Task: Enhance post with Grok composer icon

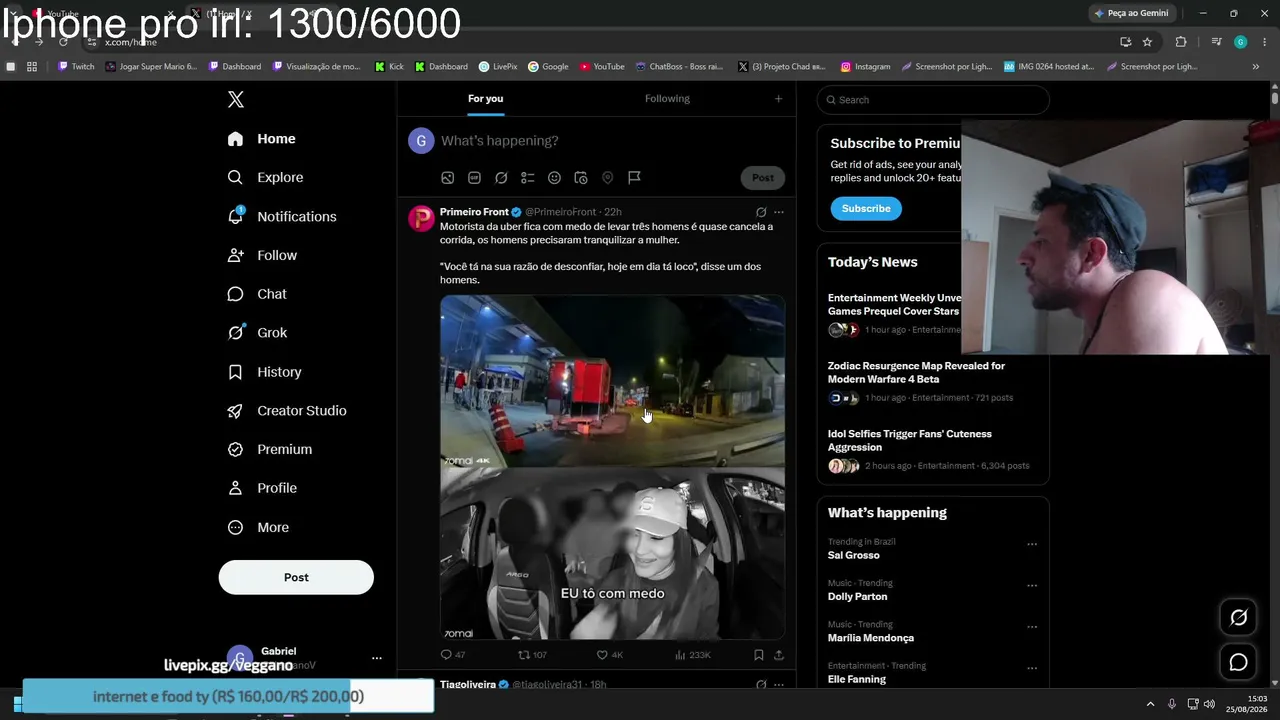Action: (501, 178)
